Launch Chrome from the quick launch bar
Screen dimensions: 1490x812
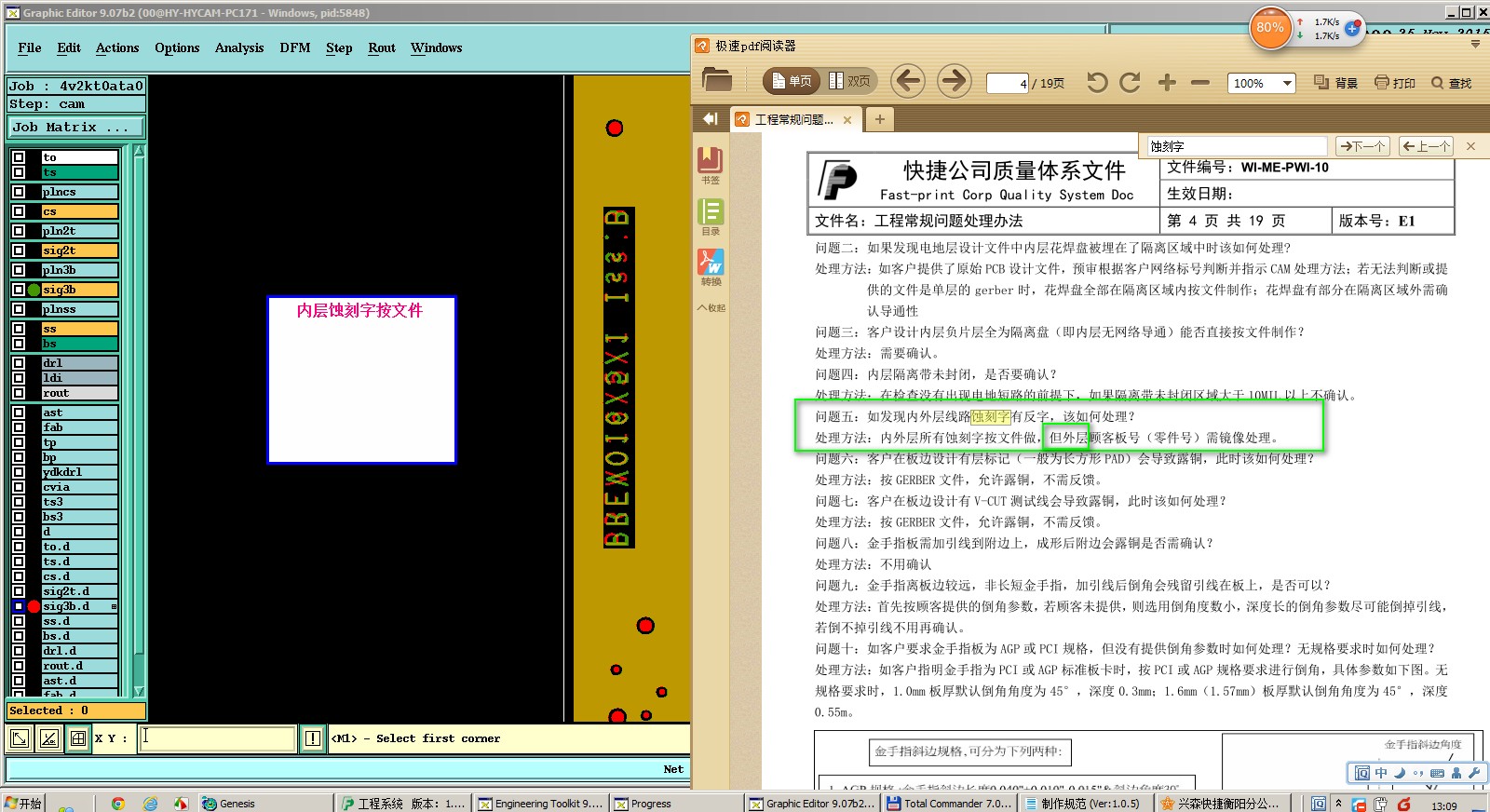pos(118,803)
